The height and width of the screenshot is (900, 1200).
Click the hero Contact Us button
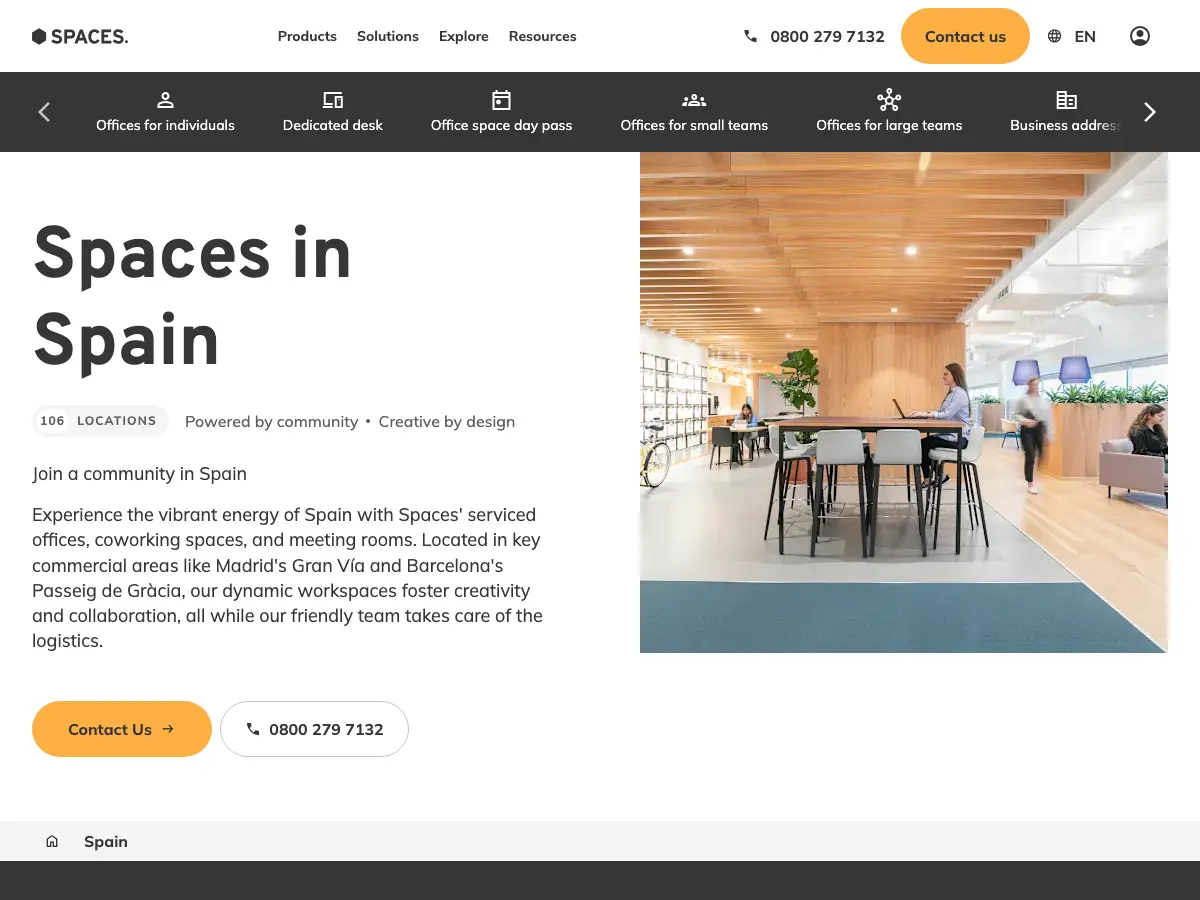122,729
